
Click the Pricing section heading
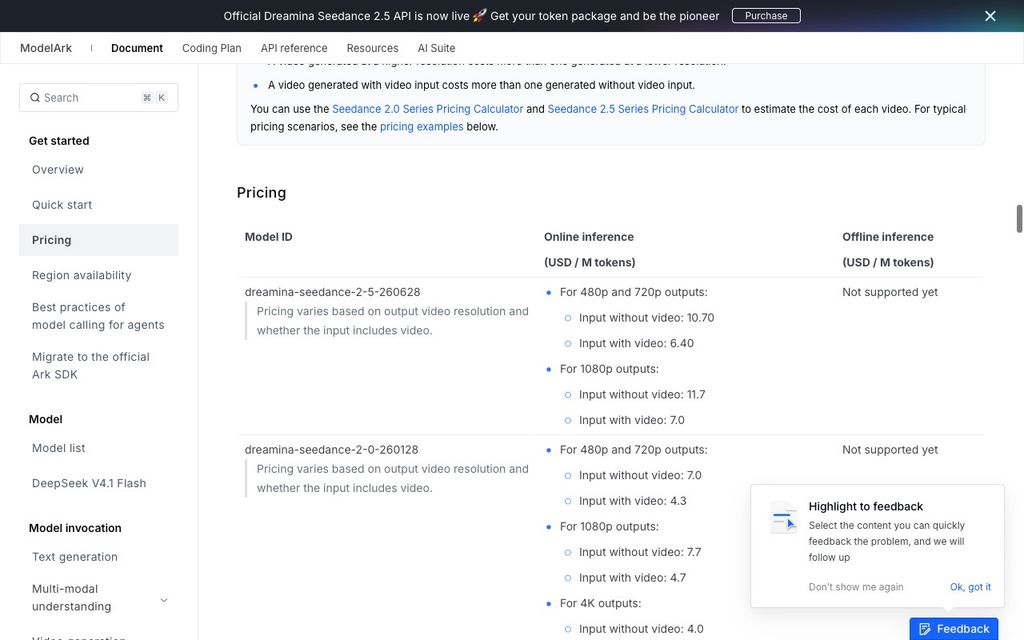click(261, 193)
